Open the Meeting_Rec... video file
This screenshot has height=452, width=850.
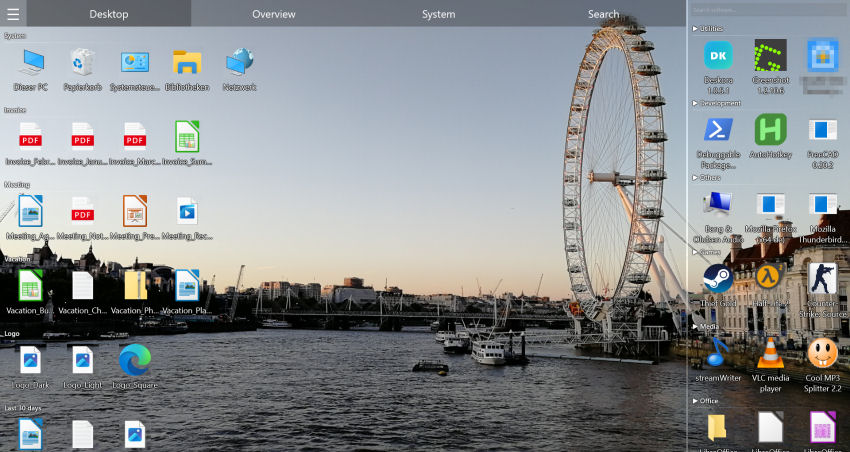coord(187,218)
